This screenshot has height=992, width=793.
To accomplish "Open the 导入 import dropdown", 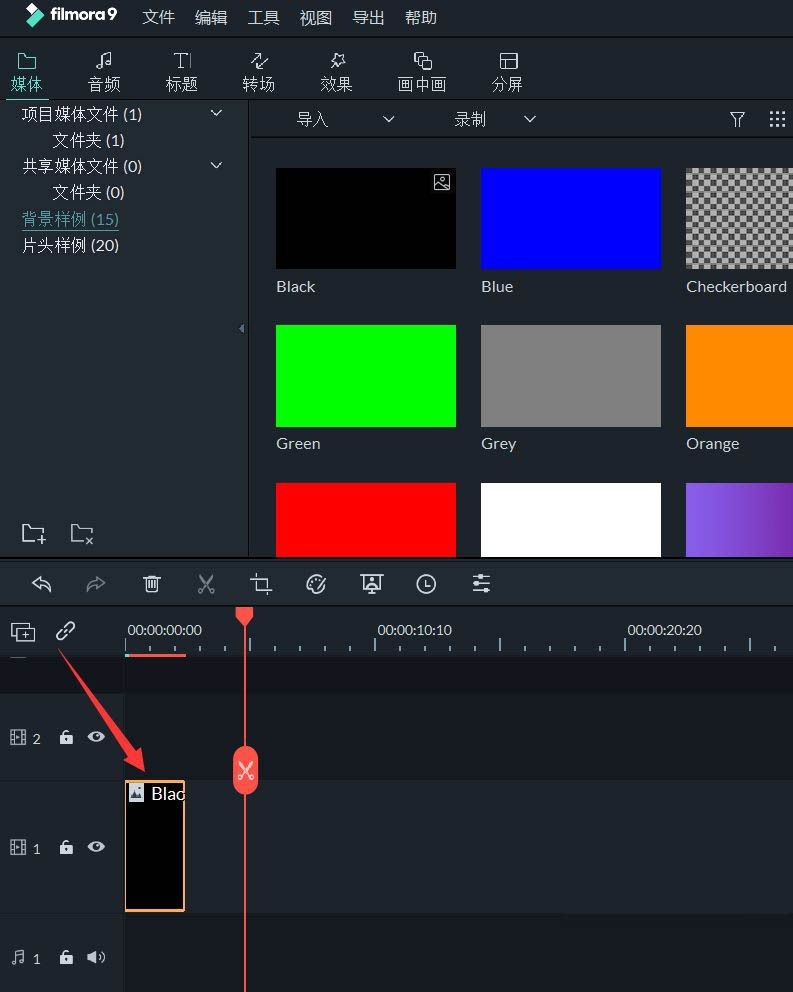I will 344,119.
